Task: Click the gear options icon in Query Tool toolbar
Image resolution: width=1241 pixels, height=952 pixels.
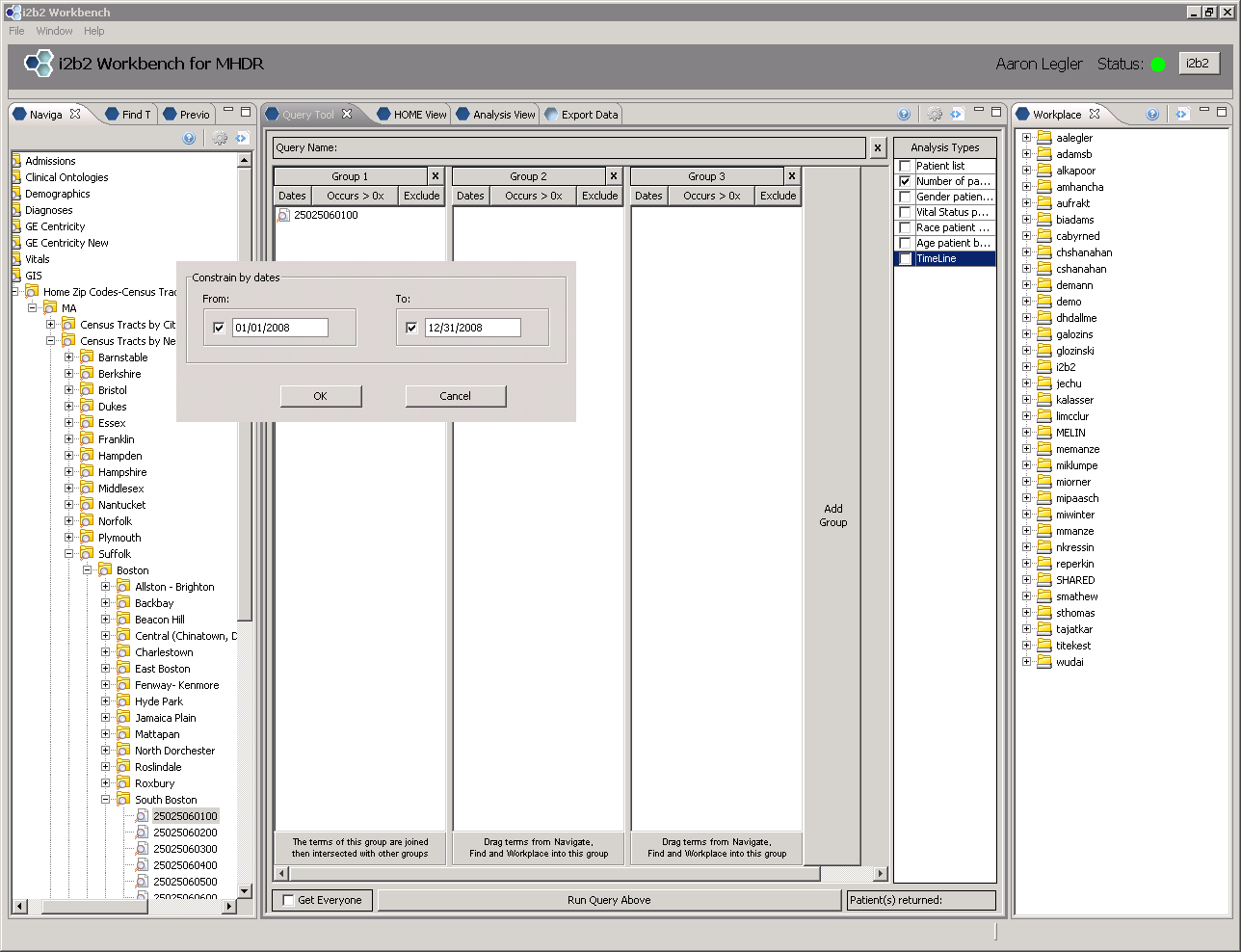Action: [x=934, y=114]
